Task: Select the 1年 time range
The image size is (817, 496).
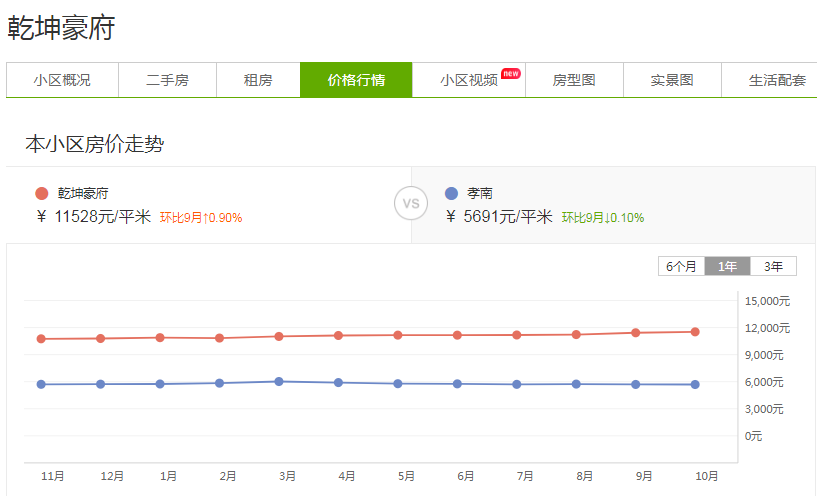Action: coord(727,266)
